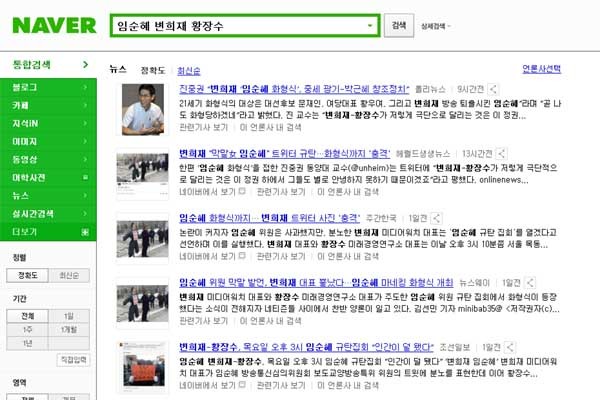The width and height of the screenshot is (600, 400).
Task: Select 정확도 sort toggle in sidebar
Action: click(x=28, y=276)
